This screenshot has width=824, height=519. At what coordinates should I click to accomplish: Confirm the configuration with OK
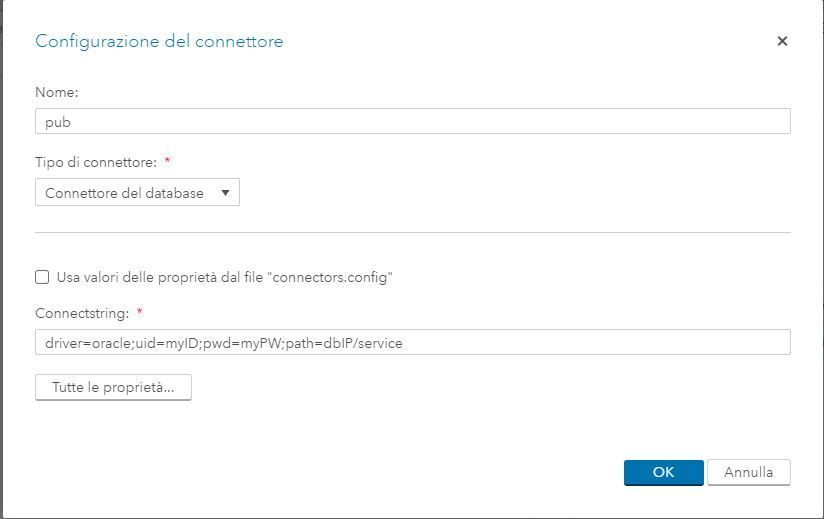tap(663, 472)
